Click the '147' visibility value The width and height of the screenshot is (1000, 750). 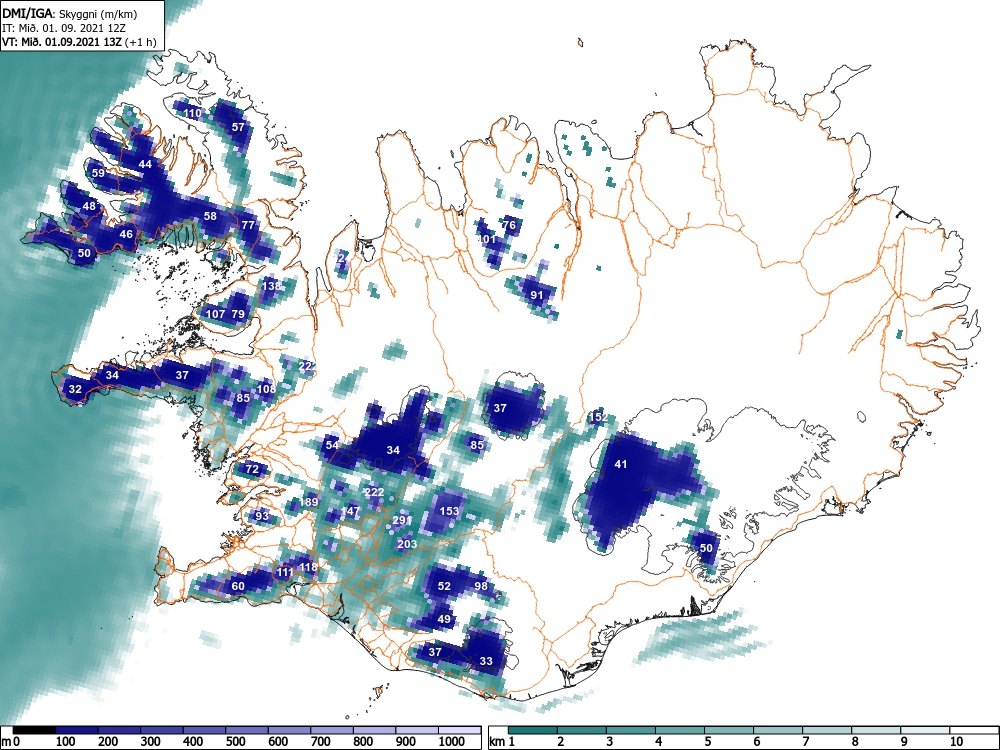[x=350, y=511]
